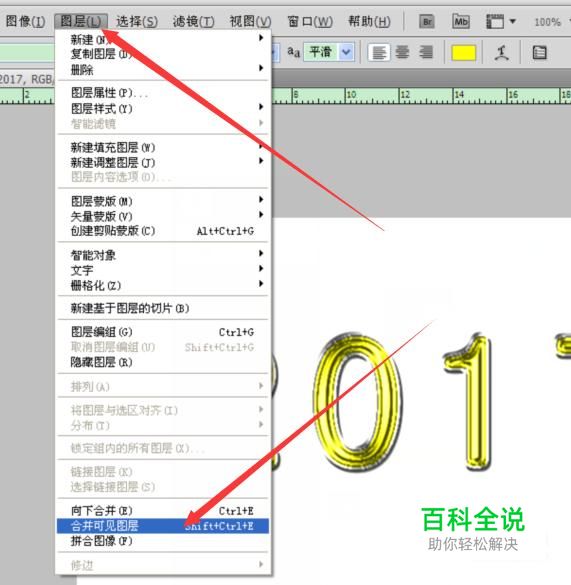Toggle the character panel icon

(x=539, y=53)
